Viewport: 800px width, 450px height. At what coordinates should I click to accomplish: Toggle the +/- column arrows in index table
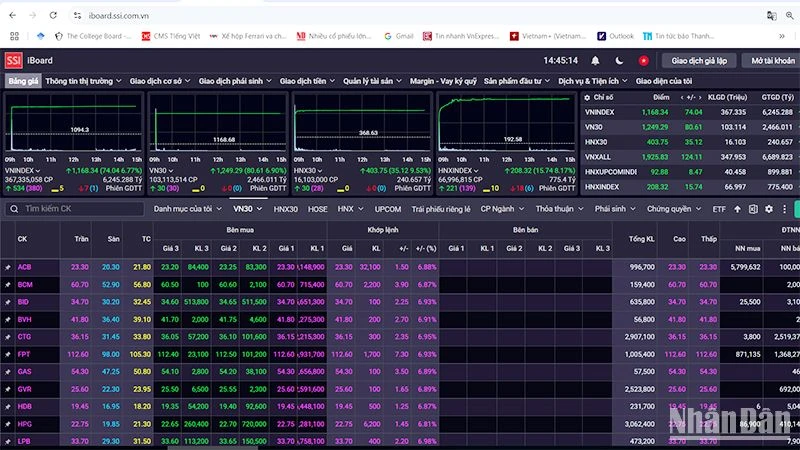click(x=690, y=98)
